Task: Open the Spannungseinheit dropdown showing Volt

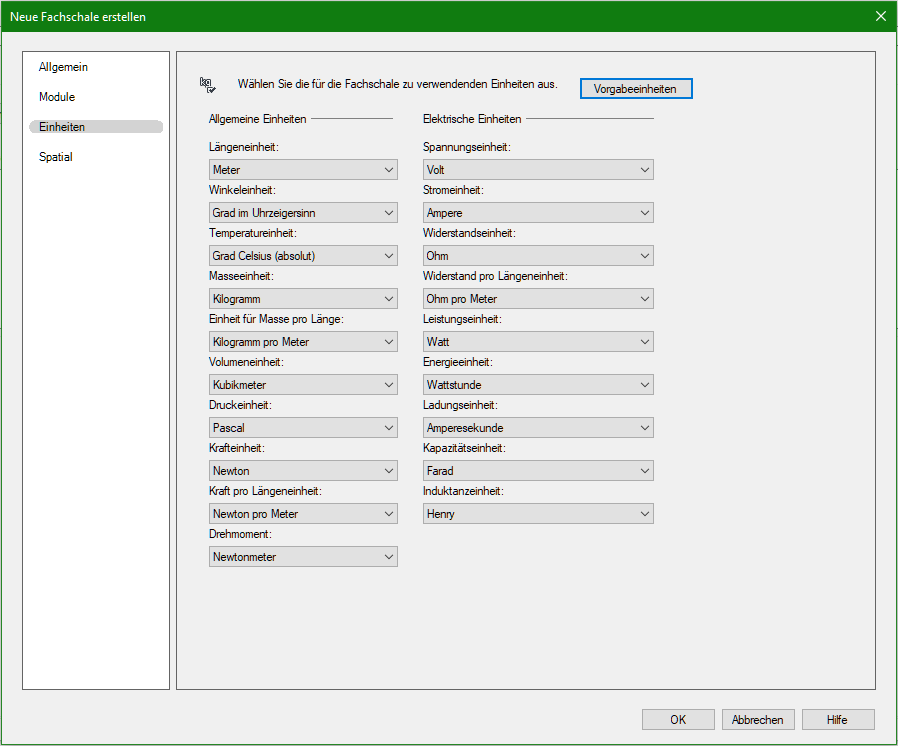Action: (538, 169)
